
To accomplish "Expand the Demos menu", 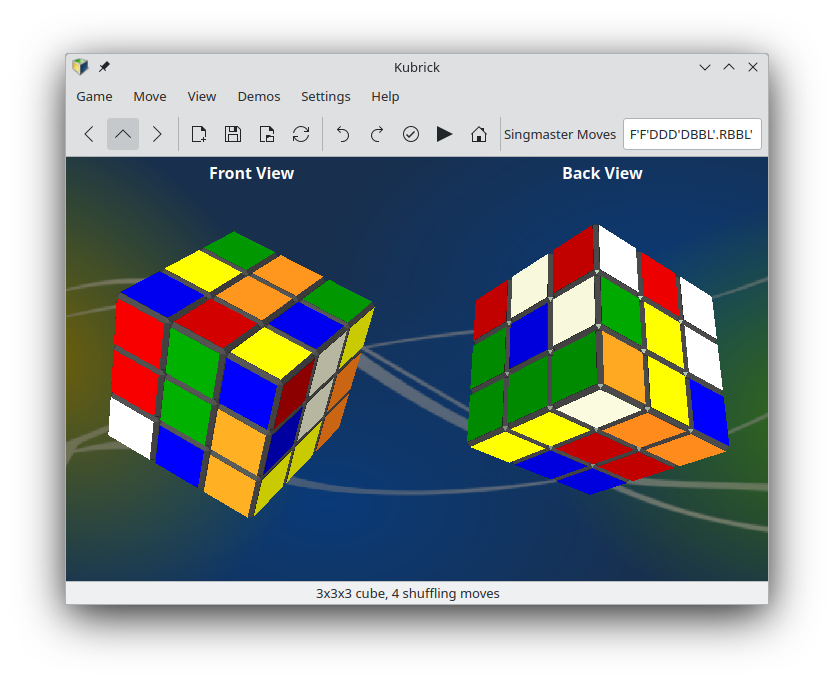I will point(259,97).
